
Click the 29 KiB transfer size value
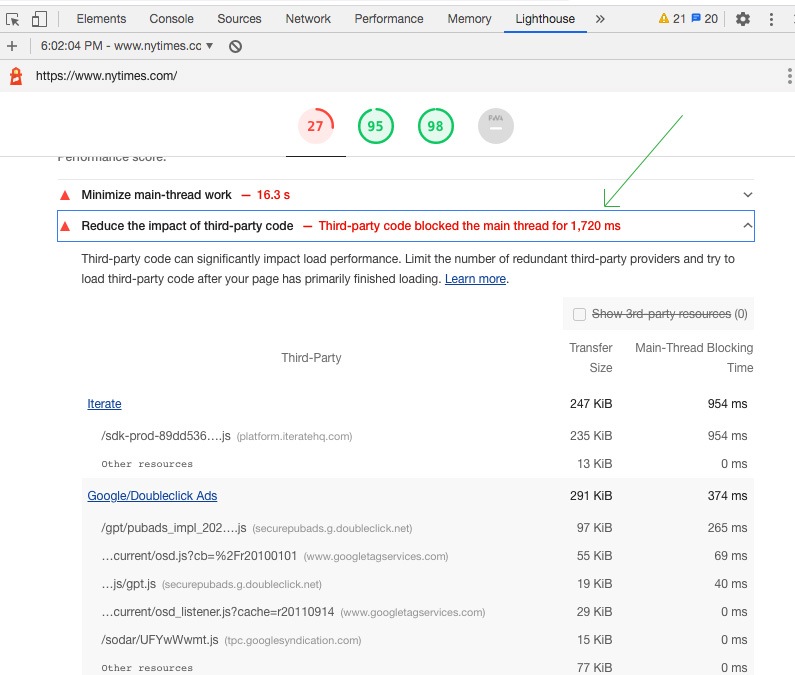594,612
